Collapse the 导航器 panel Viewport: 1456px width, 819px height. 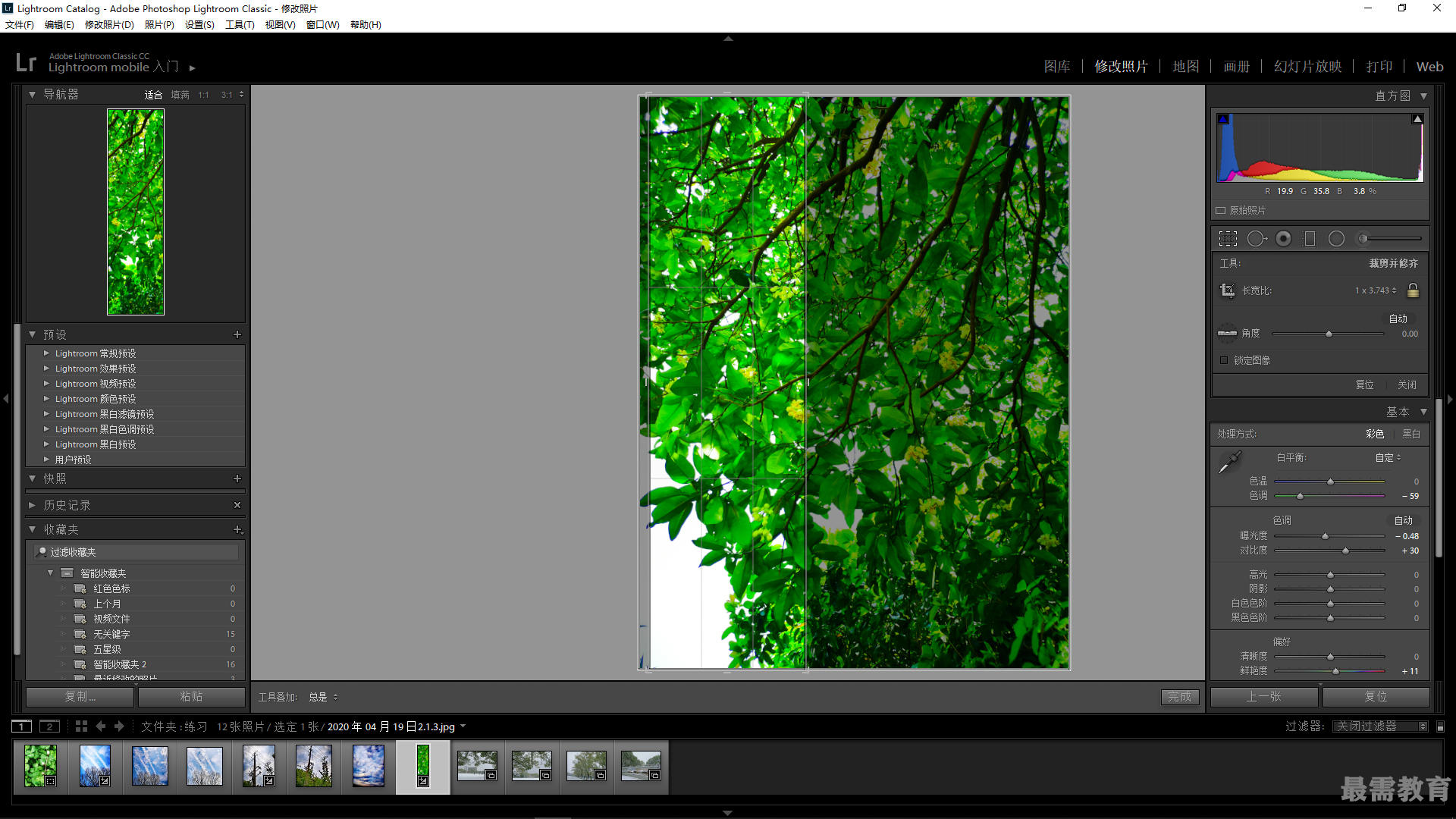coord(33,95)
